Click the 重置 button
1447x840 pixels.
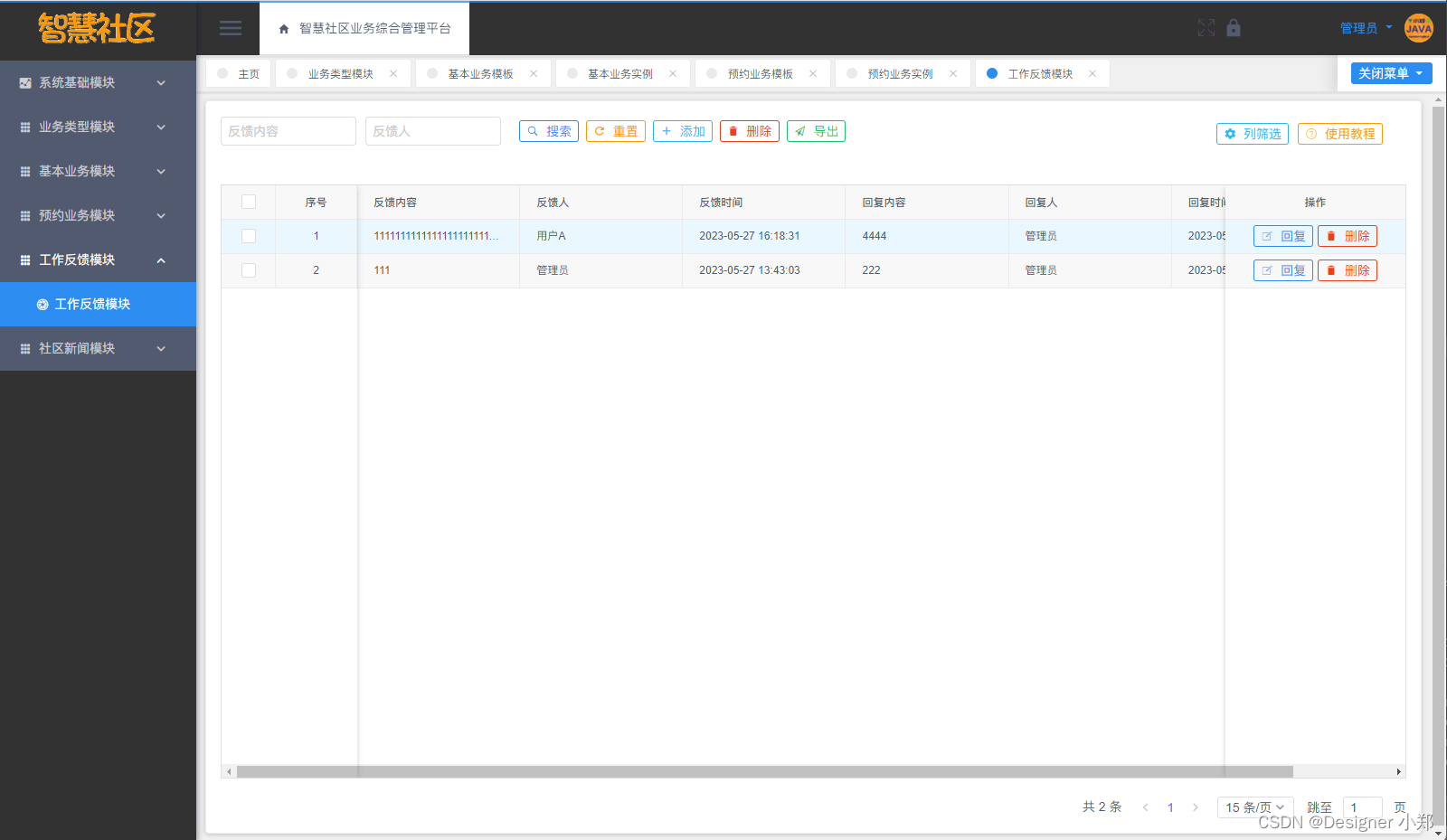coord(616,131)
